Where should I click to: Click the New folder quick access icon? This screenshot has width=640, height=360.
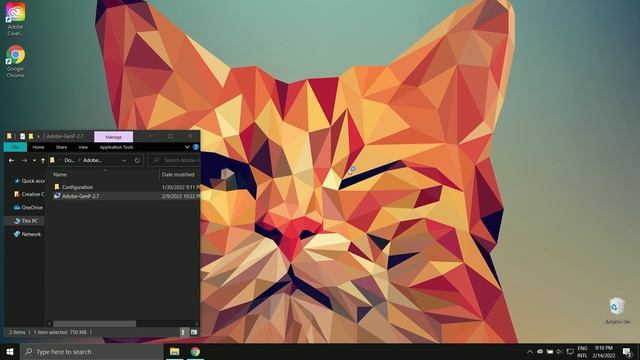pos(31,136)
